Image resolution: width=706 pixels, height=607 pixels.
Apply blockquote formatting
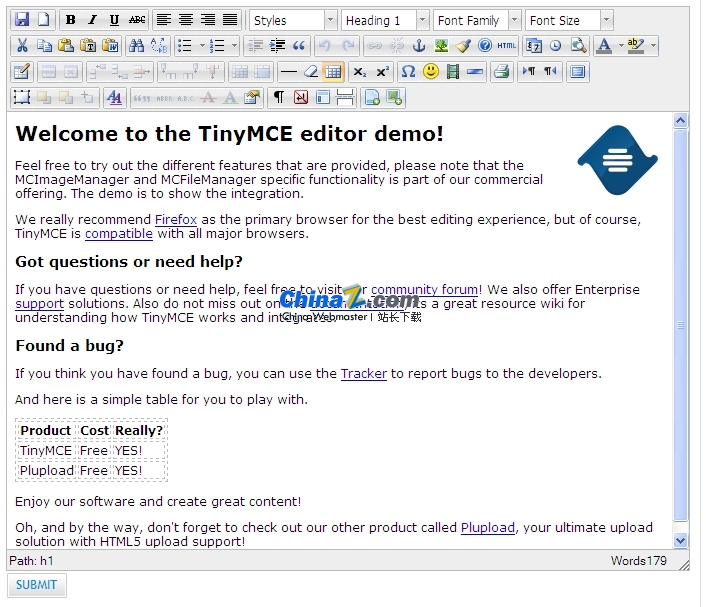pos(299,45)
